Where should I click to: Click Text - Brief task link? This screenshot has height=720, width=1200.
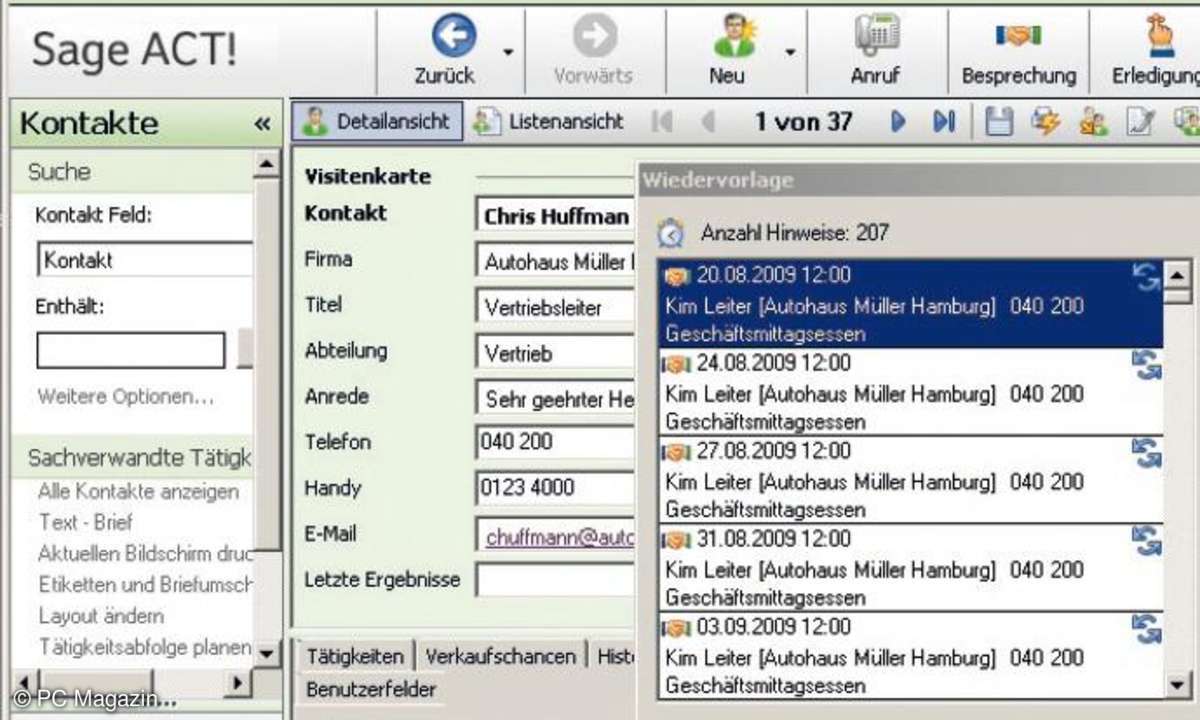(86, 522)
